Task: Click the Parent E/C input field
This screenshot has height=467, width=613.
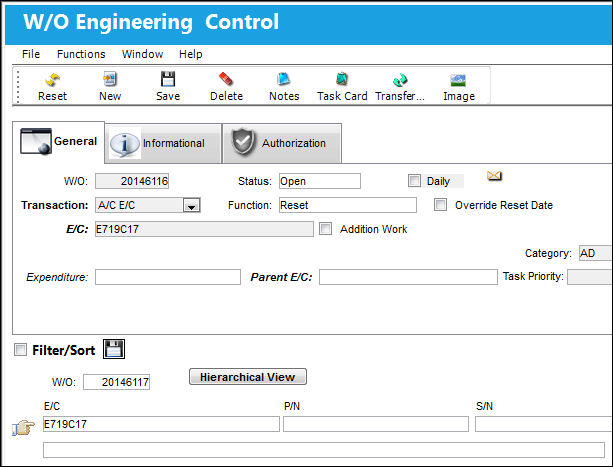Action: coord(408,277)
